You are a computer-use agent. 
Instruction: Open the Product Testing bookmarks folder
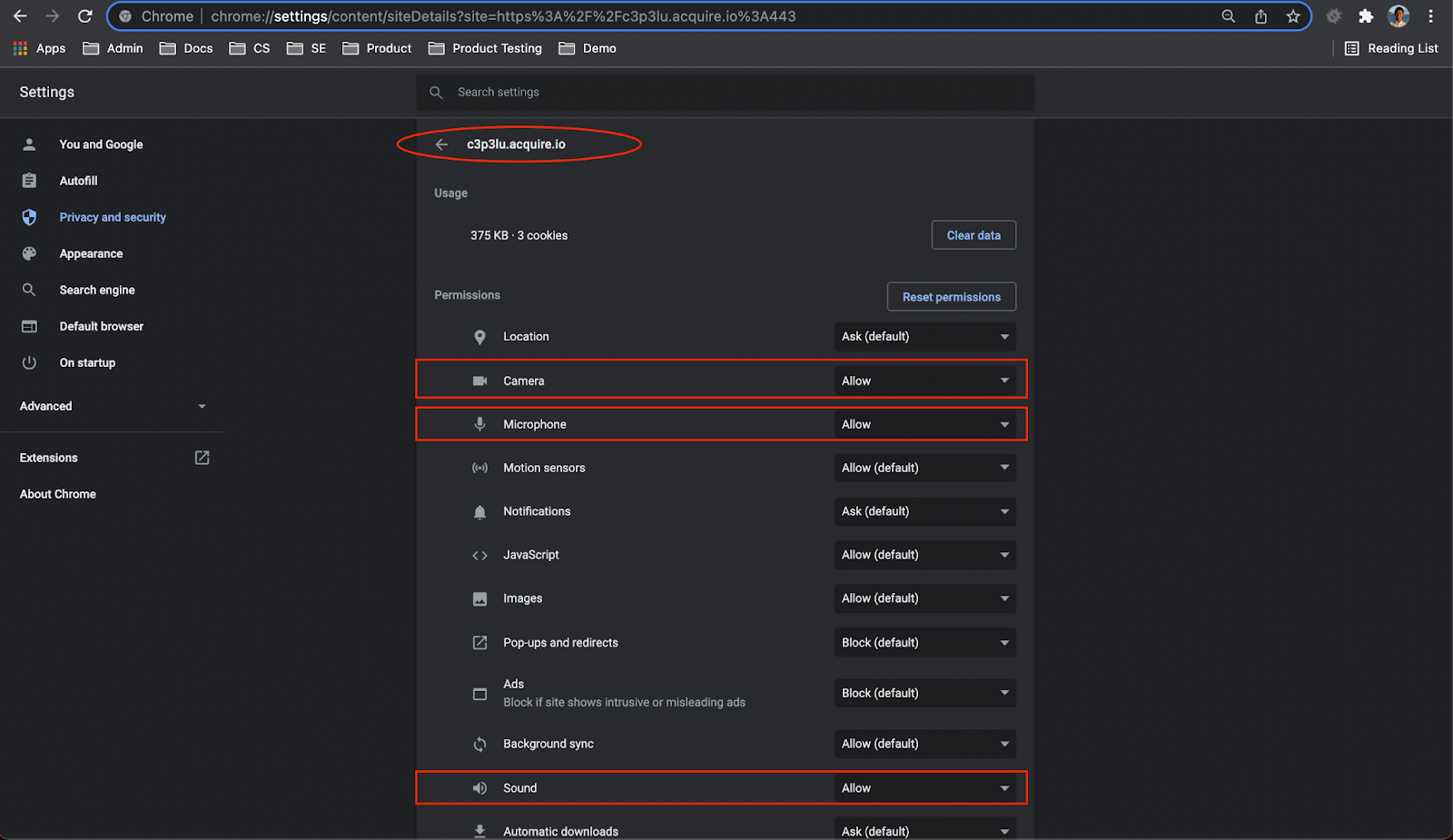[x=485, y=48]
